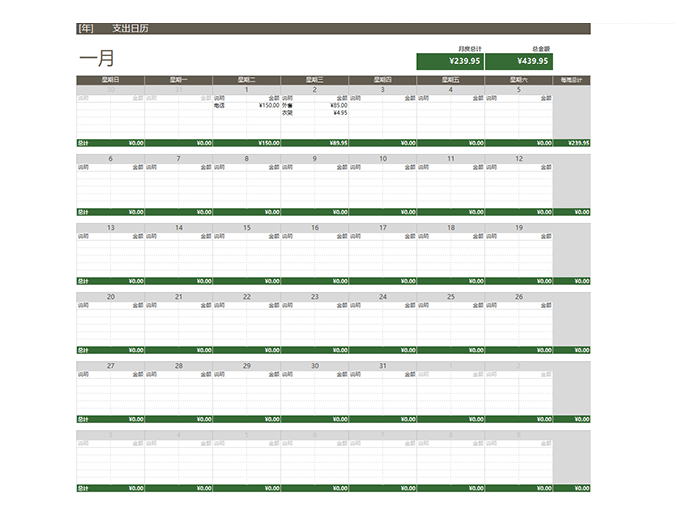The width and height of the screenshot is (675, 520).
Task: Click the 一月 month heading
Action: coord(97,58)
